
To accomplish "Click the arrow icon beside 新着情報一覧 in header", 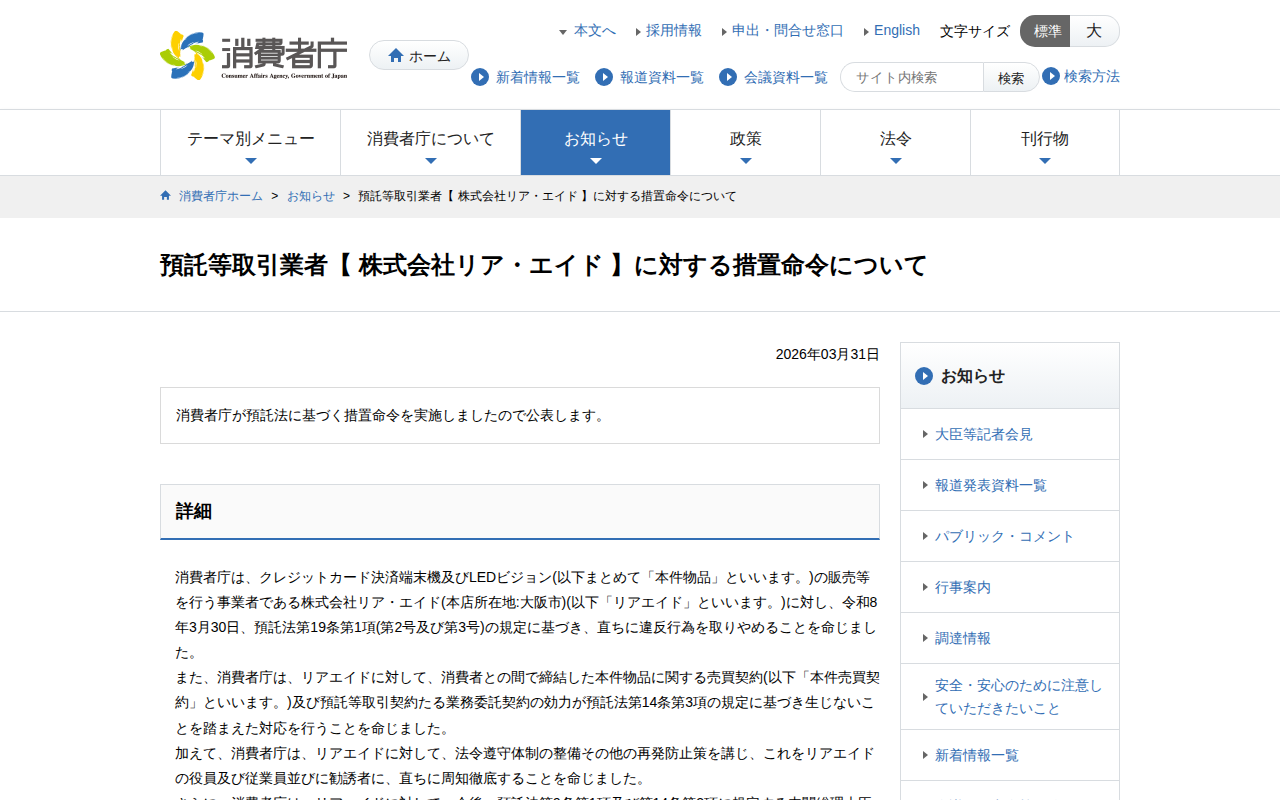I will click(480, 77).
